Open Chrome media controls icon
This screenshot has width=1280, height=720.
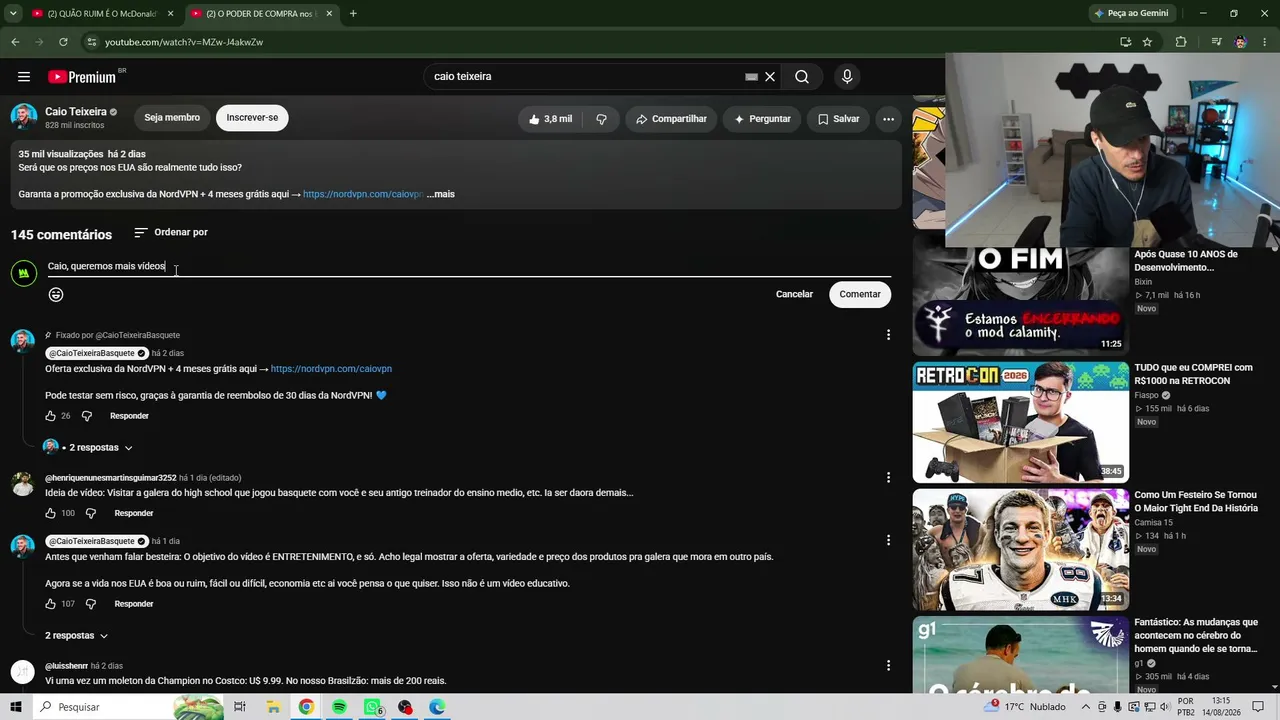point(1216,42)
